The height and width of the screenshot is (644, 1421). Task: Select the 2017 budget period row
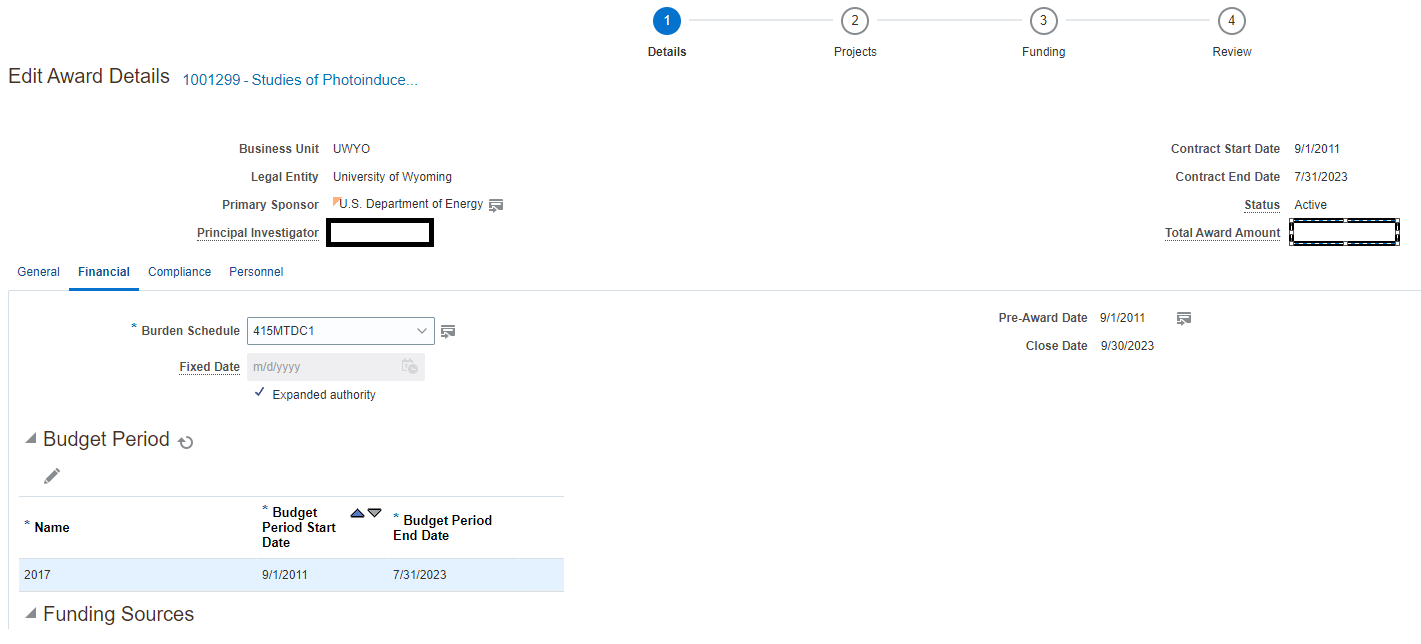click(291, 575)
